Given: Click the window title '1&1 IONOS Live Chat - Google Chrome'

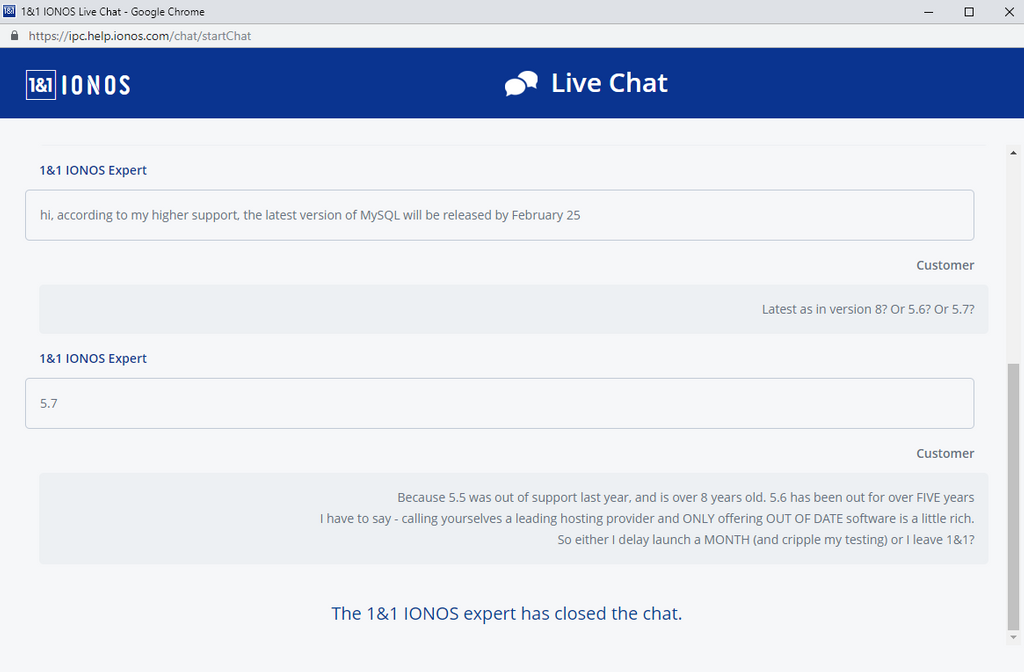Looking at the screenshot, I should (x=112, y=12).
